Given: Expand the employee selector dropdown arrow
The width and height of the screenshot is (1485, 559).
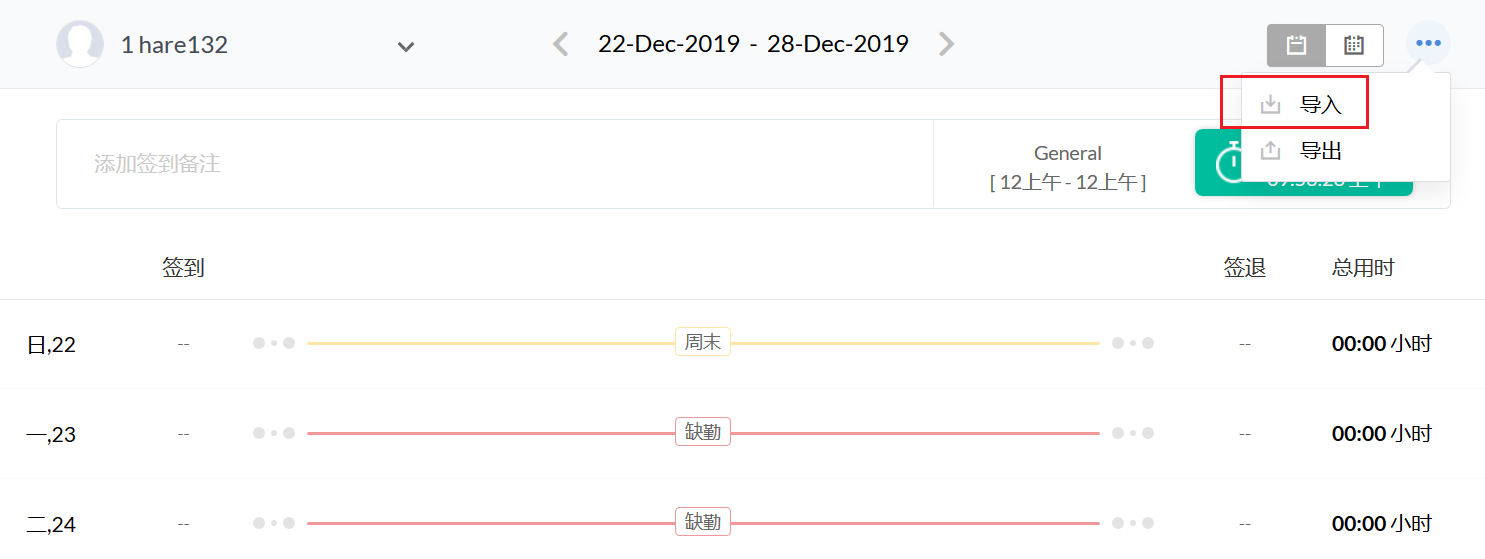Looking at the screenshot, I should tap(405, 46).
